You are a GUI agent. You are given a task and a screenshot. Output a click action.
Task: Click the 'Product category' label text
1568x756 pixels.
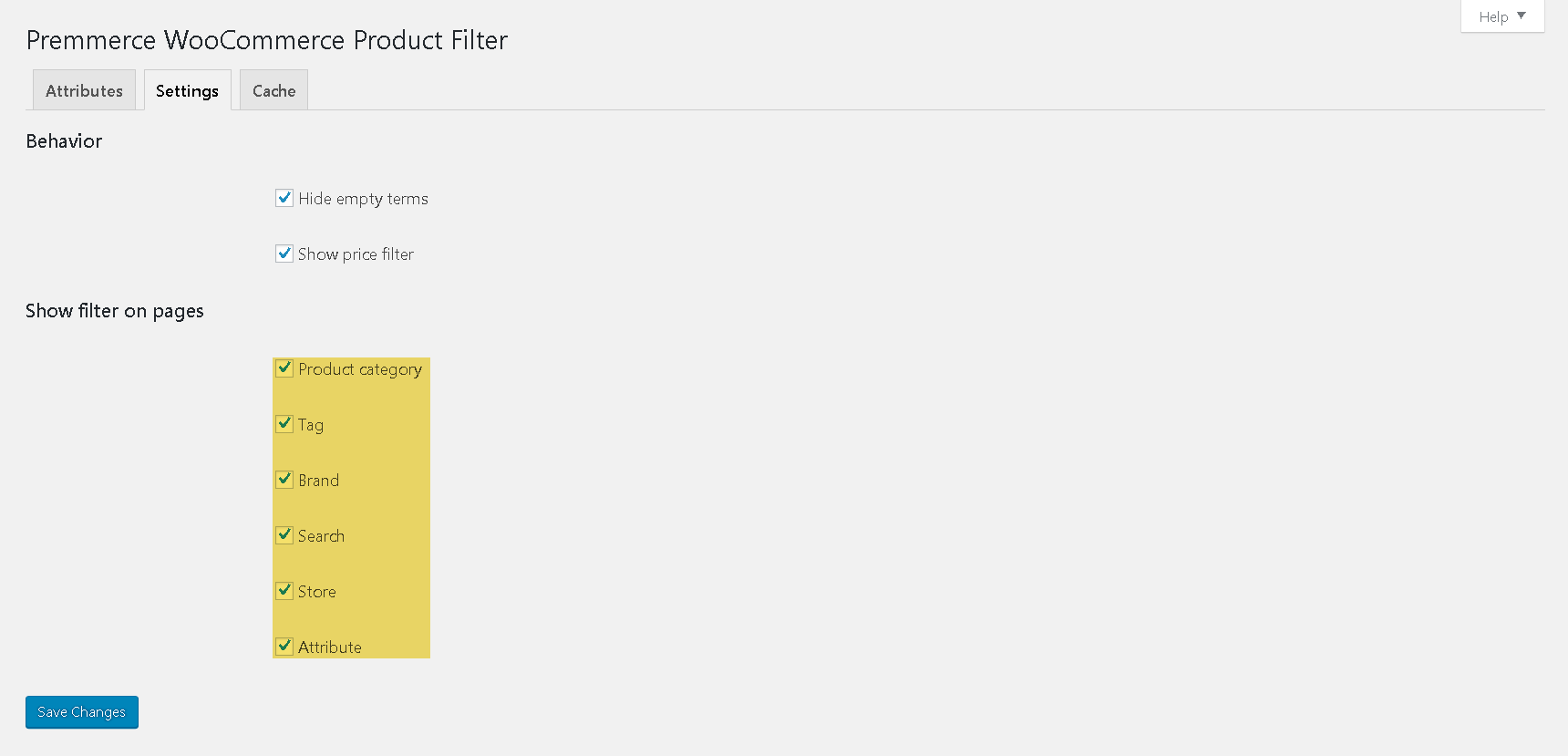(x=360, y=369)
